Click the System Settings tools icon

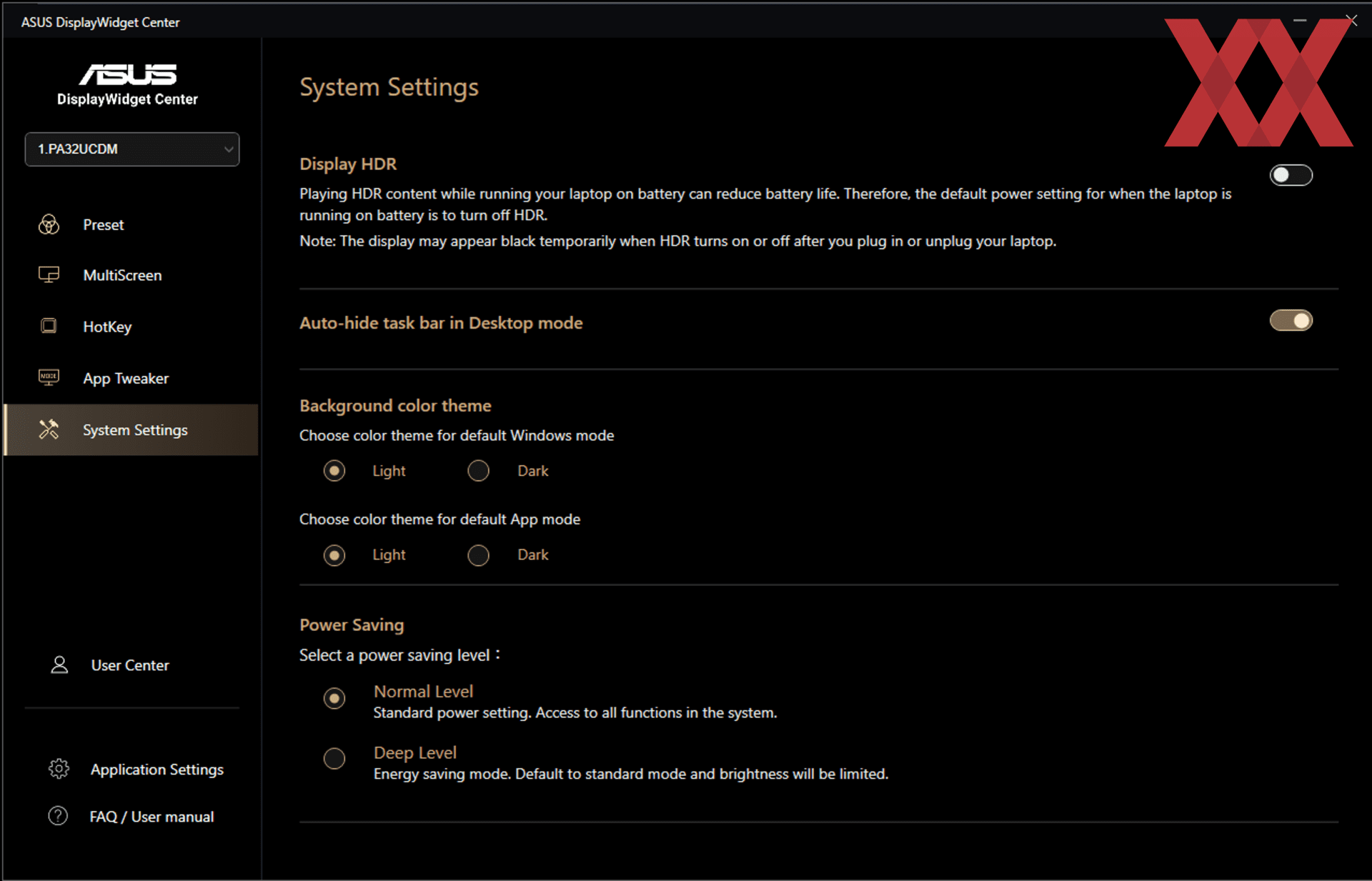pyautogui.click(x=49, y=429)
